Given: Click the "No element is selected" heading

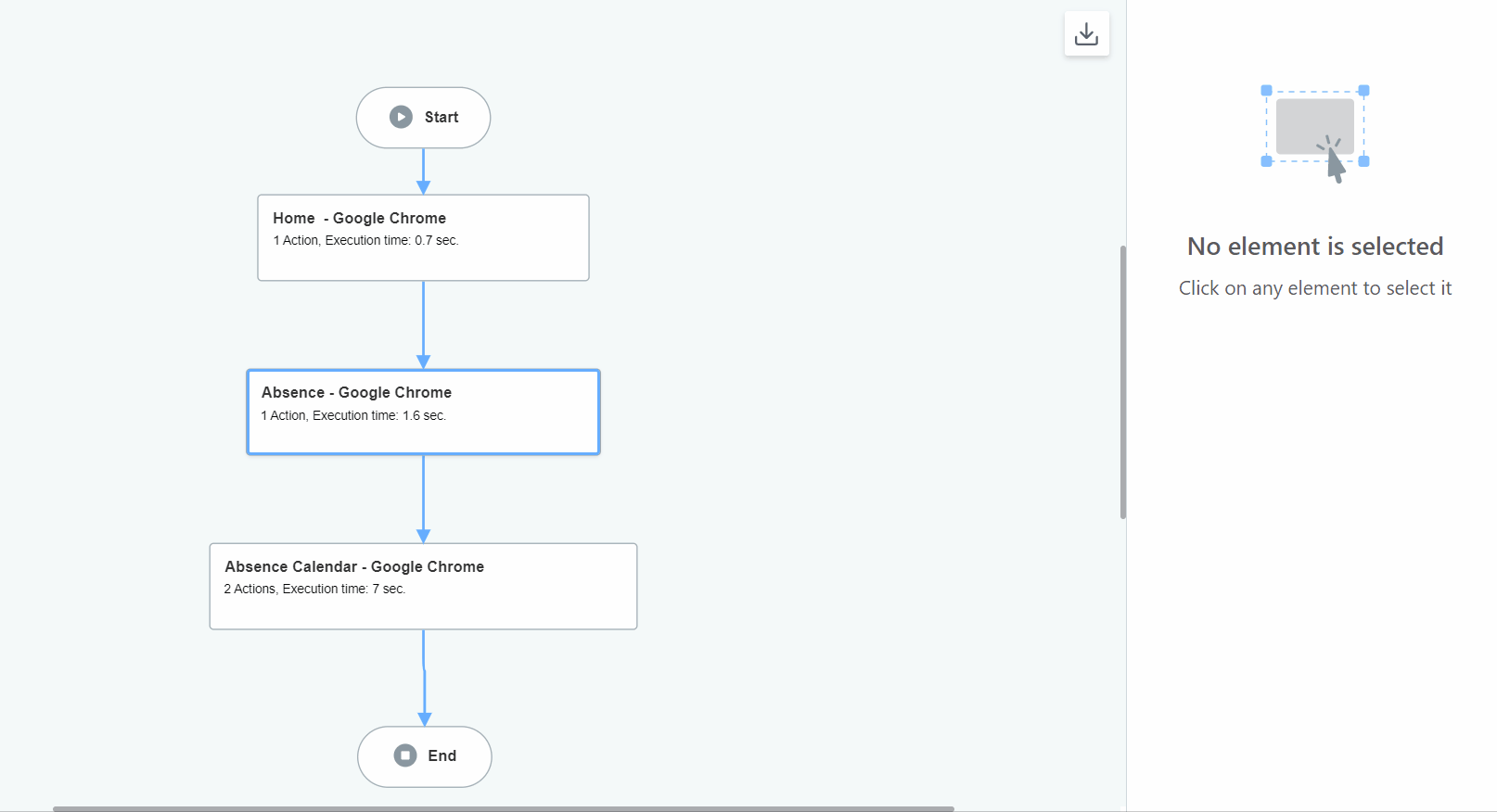Looking at the screenshot, I should (x=1315, y=247).
